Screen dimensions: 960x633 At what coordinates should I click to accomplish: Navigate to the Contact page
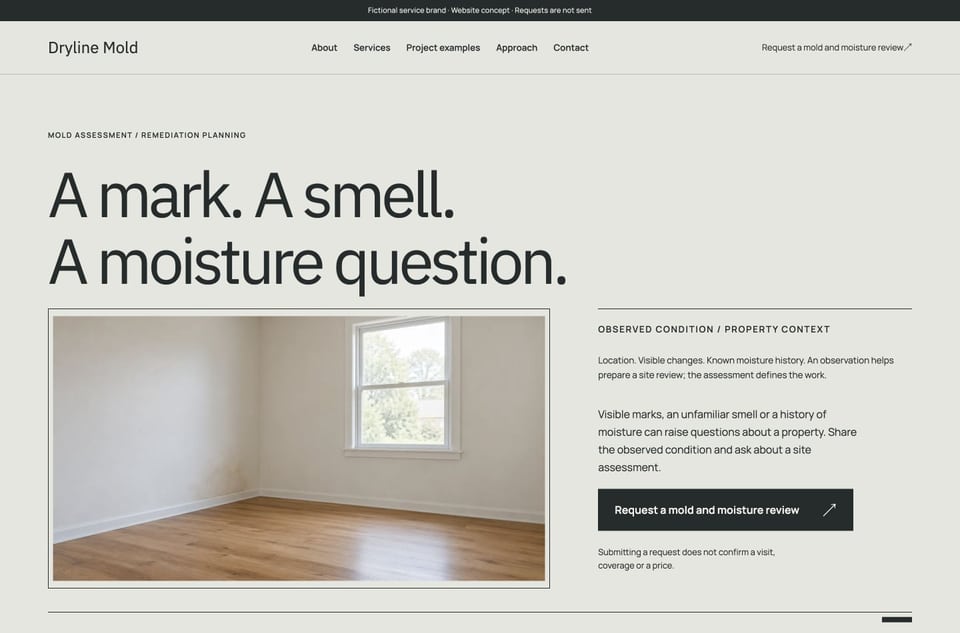(571, 48)
